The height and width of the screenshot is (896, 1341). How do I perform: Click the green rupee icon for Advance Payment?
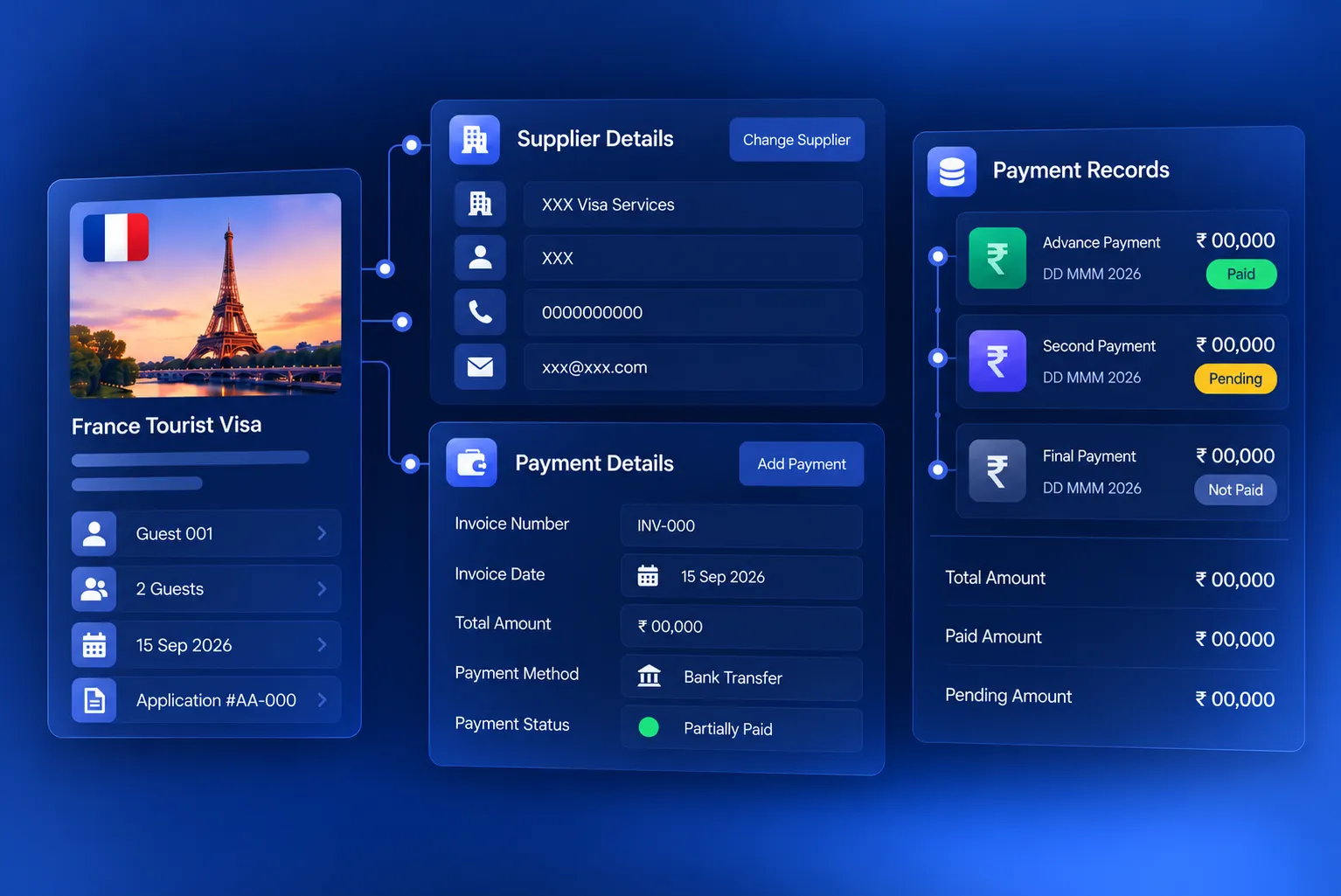pos(997,258)
